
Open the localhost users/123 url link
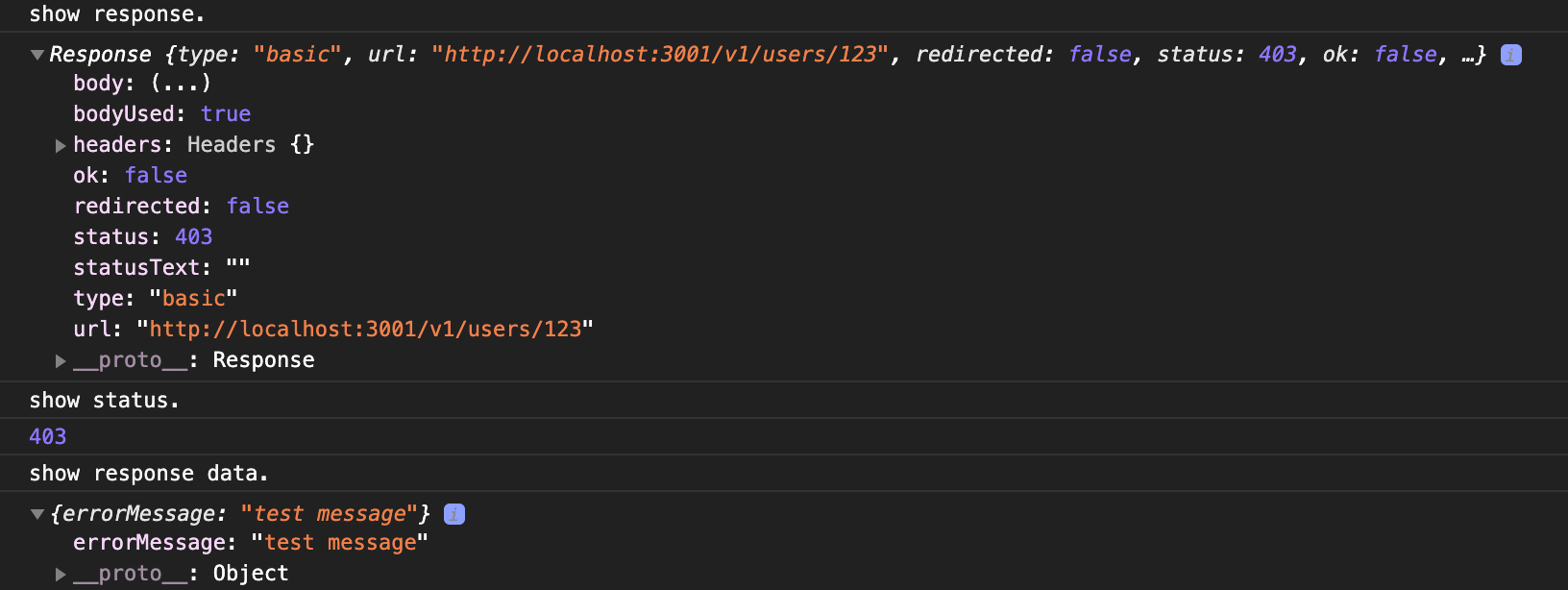(x=365, y=330)
